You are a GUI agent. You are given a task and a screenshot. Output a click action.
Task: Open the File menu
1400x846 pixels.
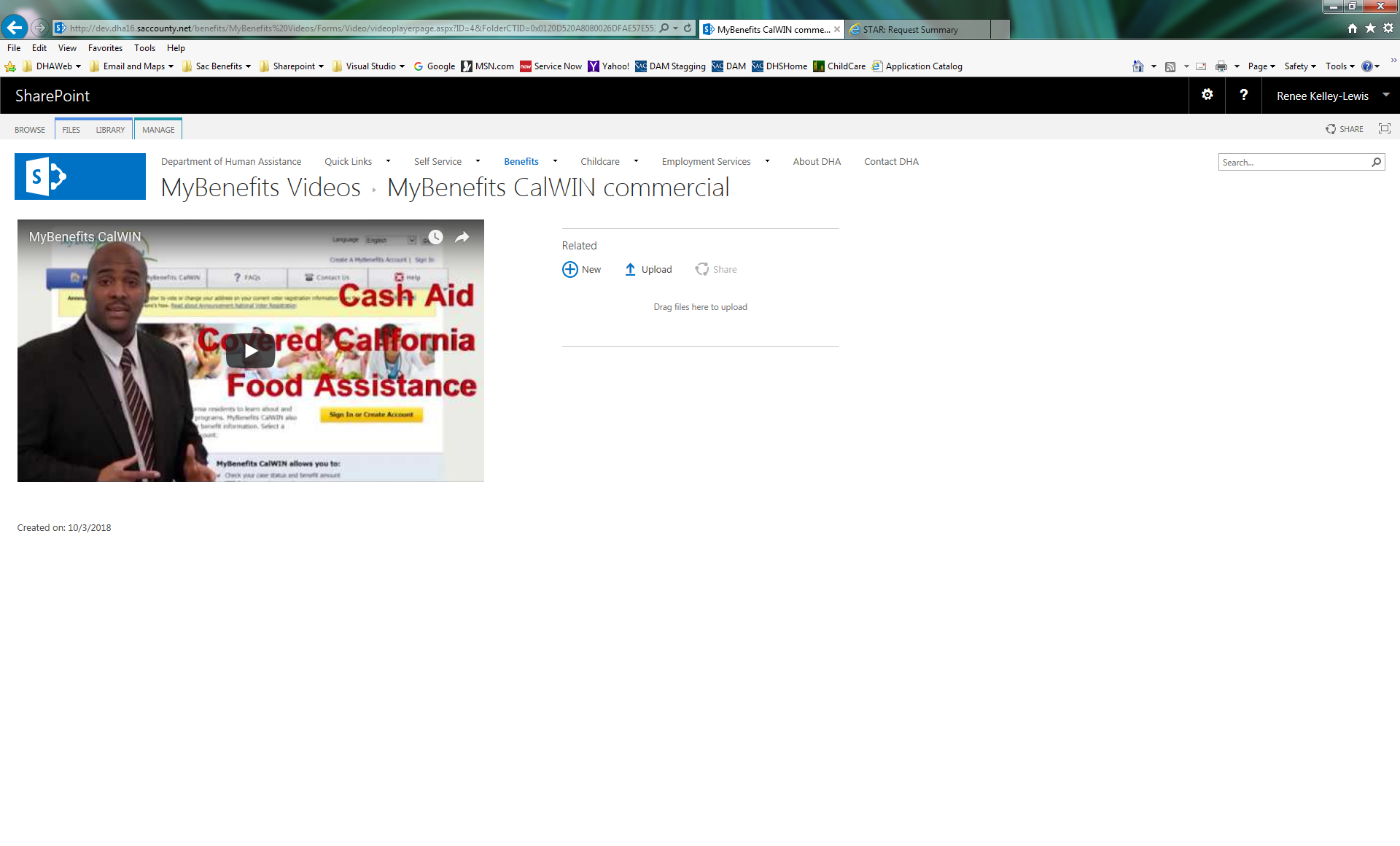coord(14,47)
